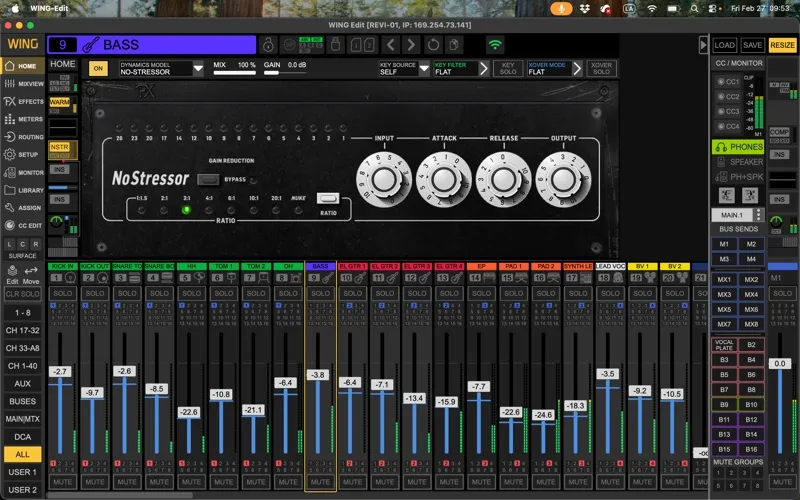Open CC Edit page in sidebar
The height and width of the screenshot is (500, 800).
click(x=23, y=225)
